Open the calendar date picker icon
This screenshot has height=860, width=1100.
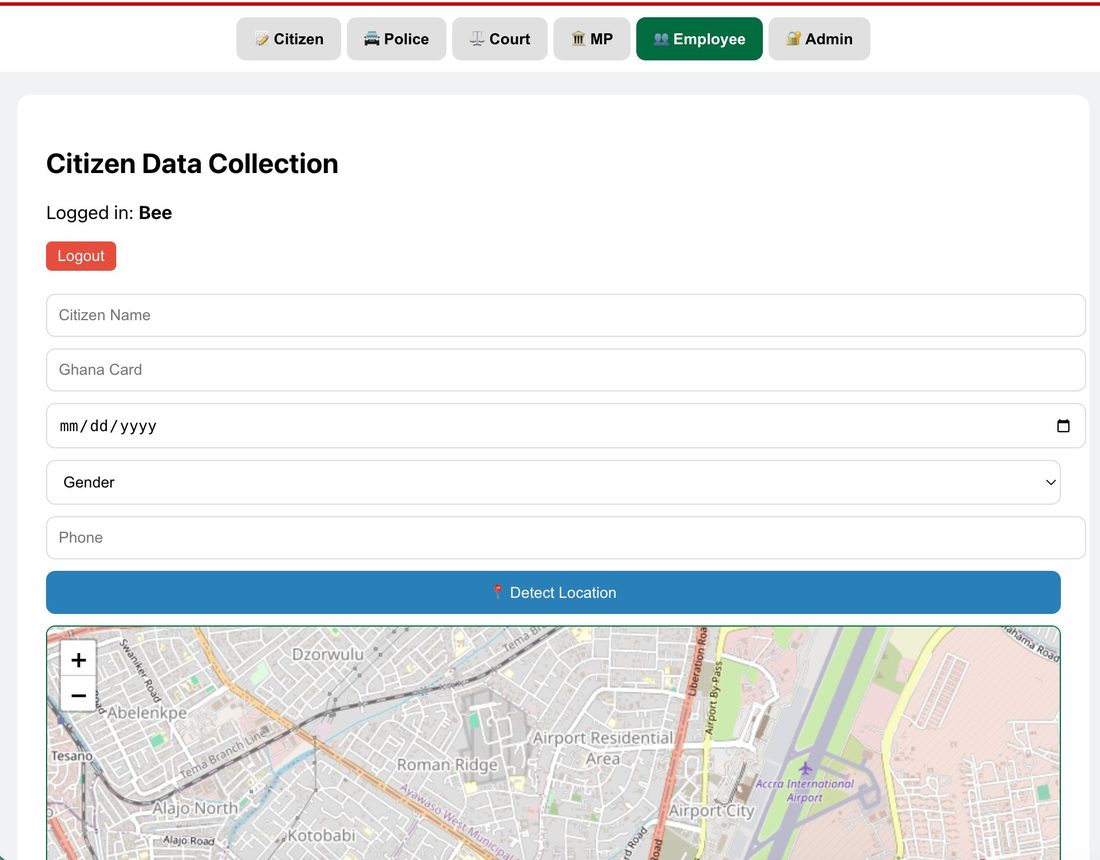[x=1063, y=426]
